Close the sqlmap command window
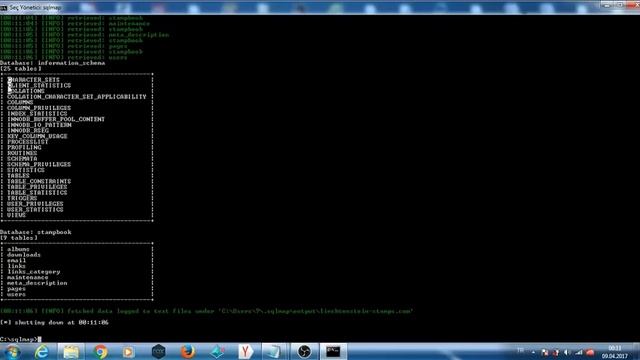This screenshot has width=640, height=360. [x=632, y=6]
